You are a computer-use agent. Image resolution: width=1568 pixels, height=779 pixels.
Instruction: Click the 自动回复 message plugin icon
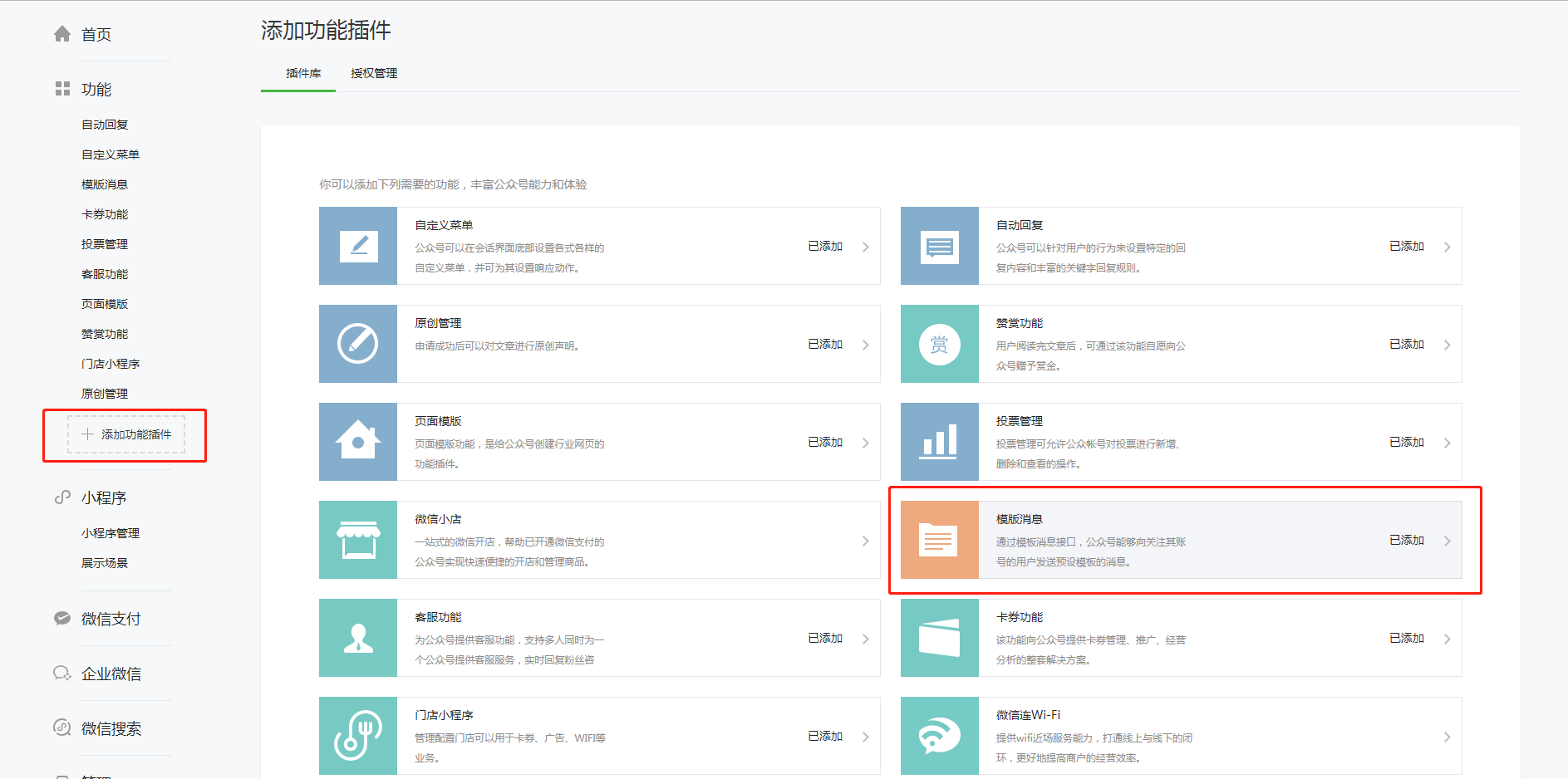(940, 246)
